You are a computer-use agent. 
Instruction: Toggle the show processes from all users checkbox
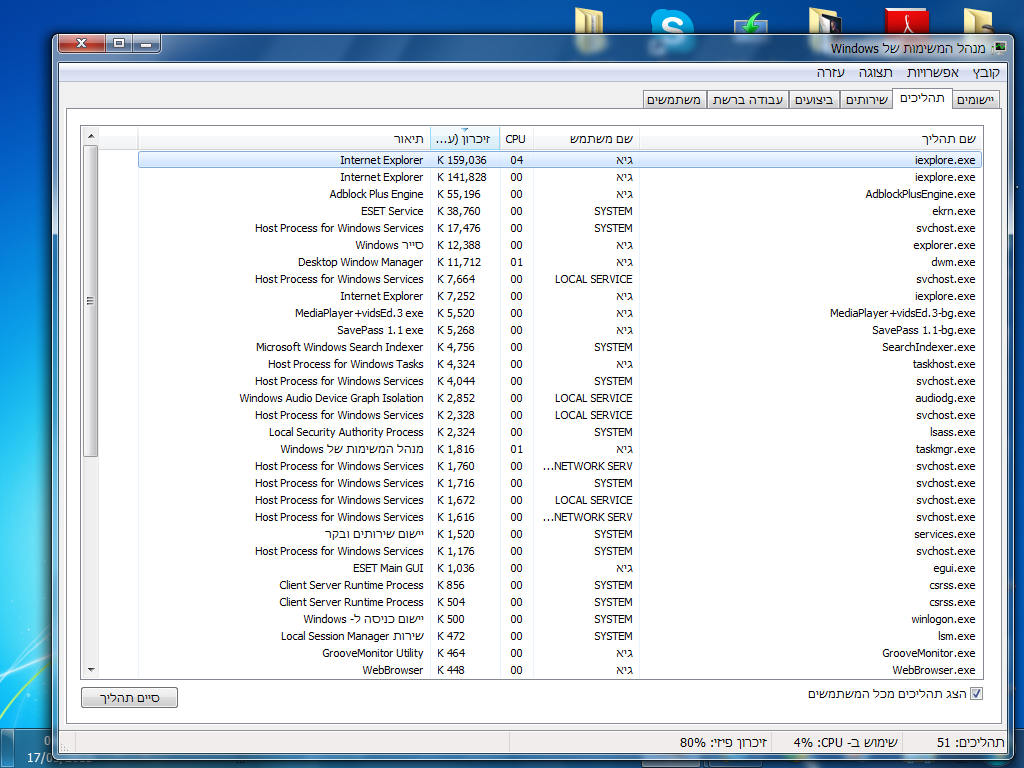click(977, 694)
